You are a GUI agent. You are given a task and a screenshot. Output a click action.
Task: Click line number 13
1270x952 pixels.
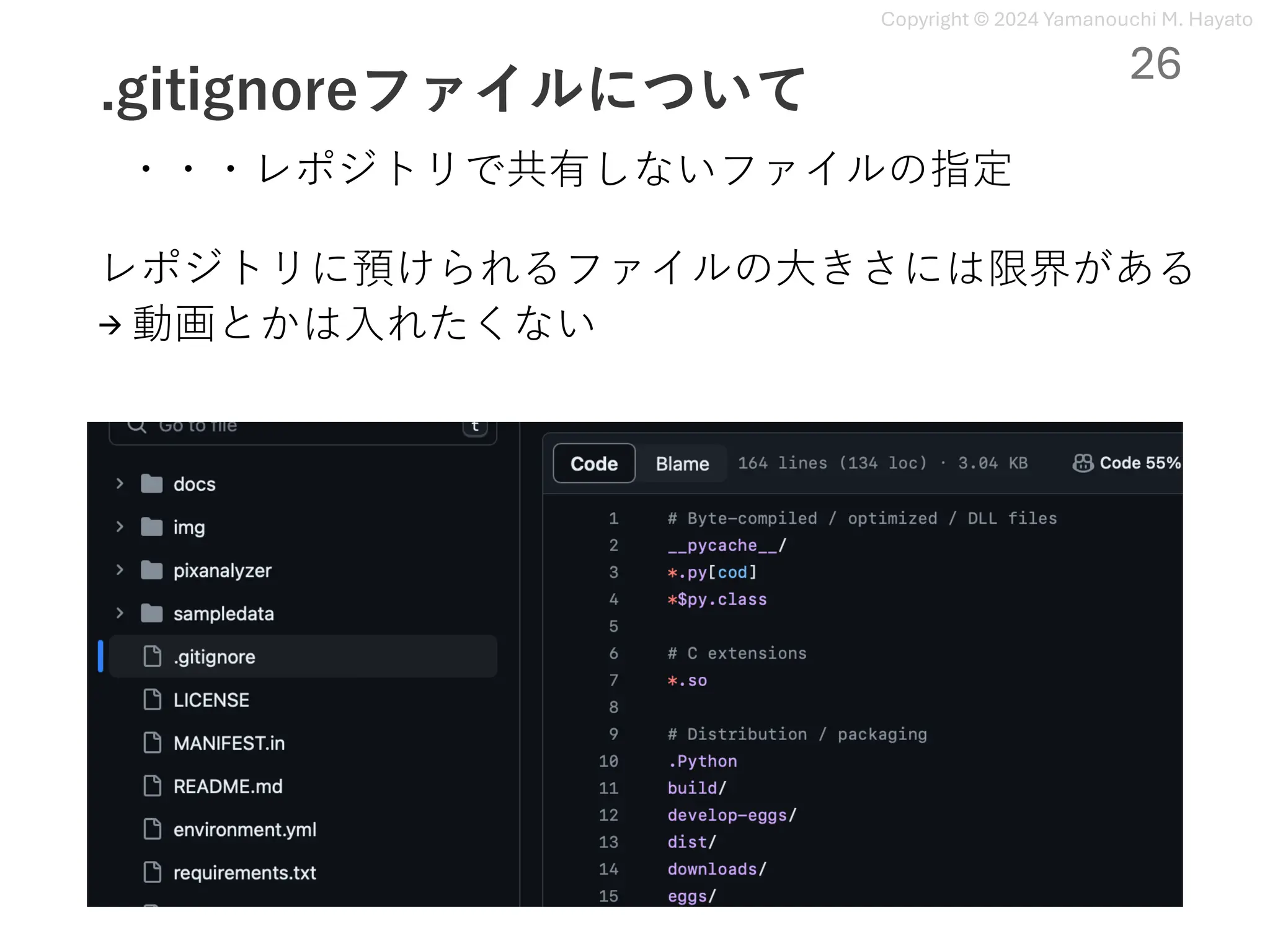coord(609,842)
